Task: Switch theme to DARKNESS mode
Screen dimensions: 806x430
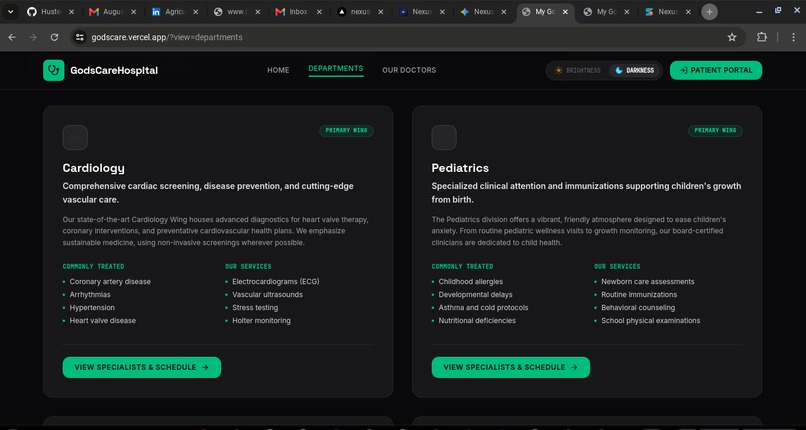Action: [x=635, y=70]
